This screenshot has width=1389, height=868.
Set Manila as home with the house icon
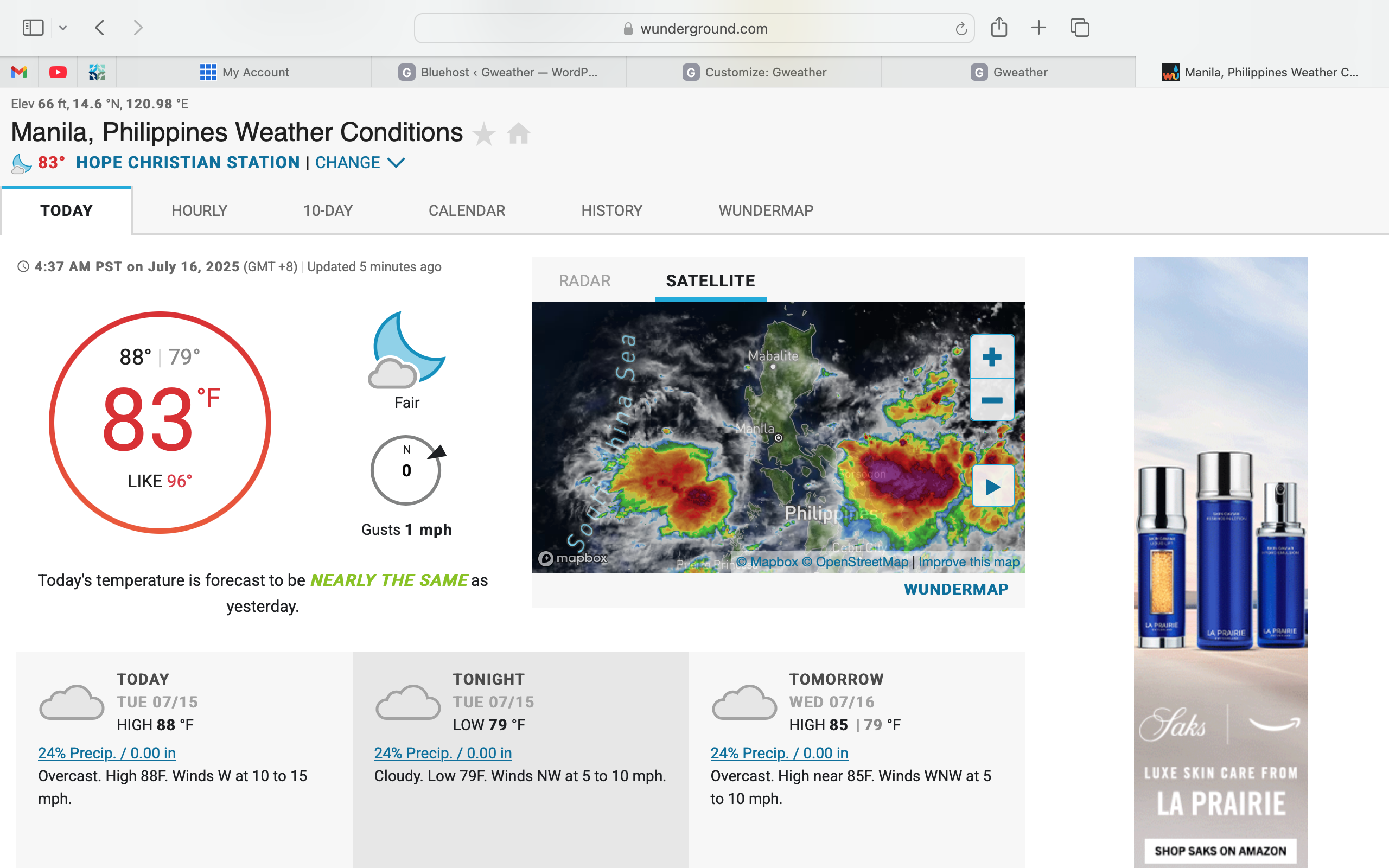coord(518,134)
